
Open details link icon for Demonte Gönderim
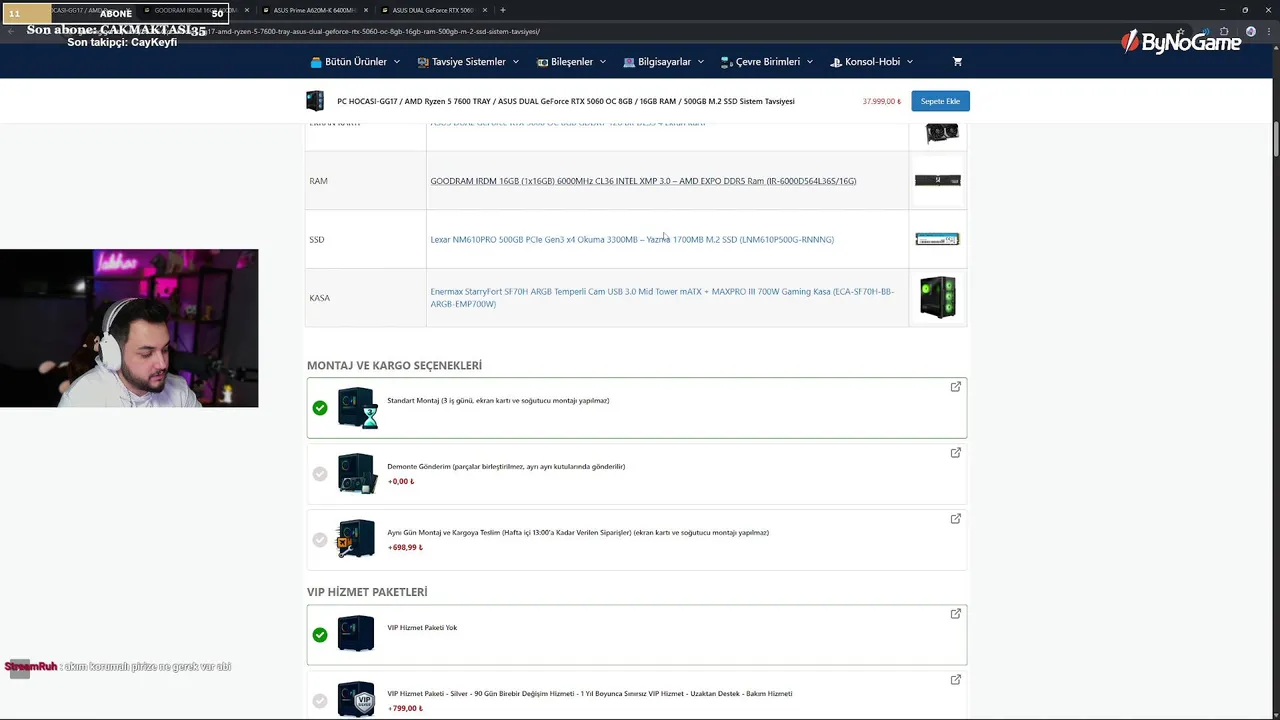tap(956, 452)
